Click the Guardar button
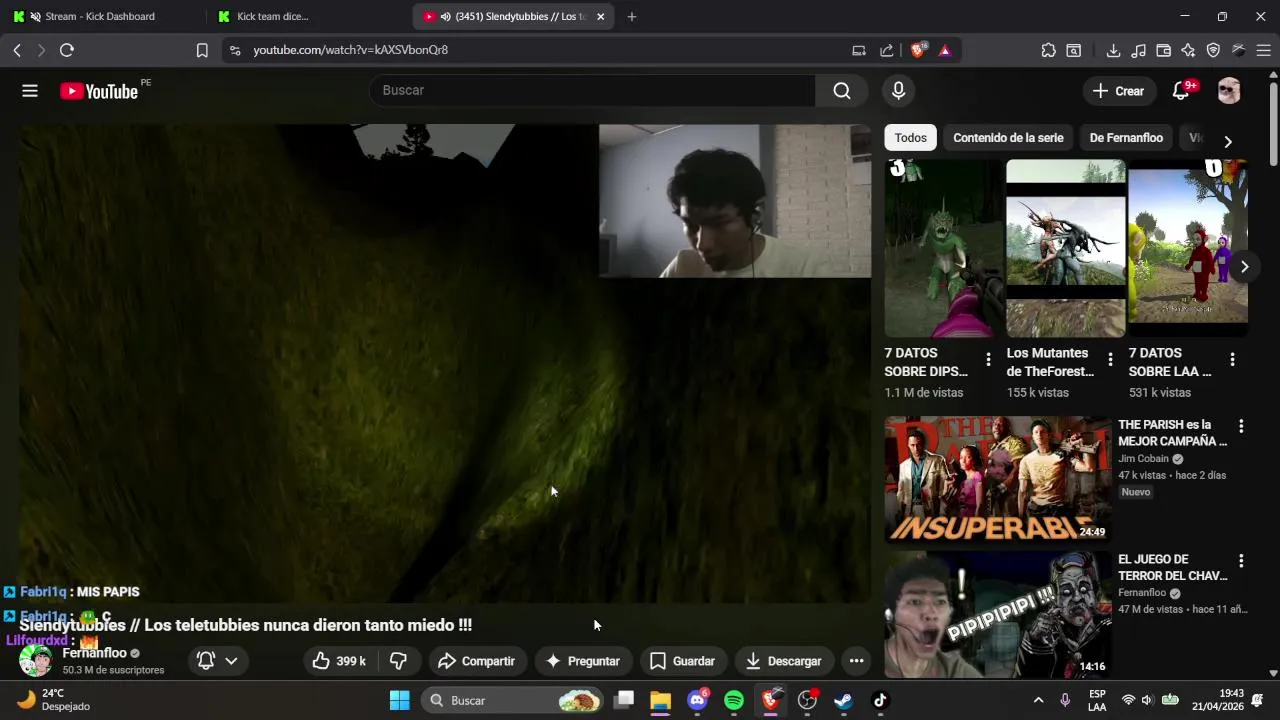The height and width of the screenshot is (720, 1280). coord(682,661)
